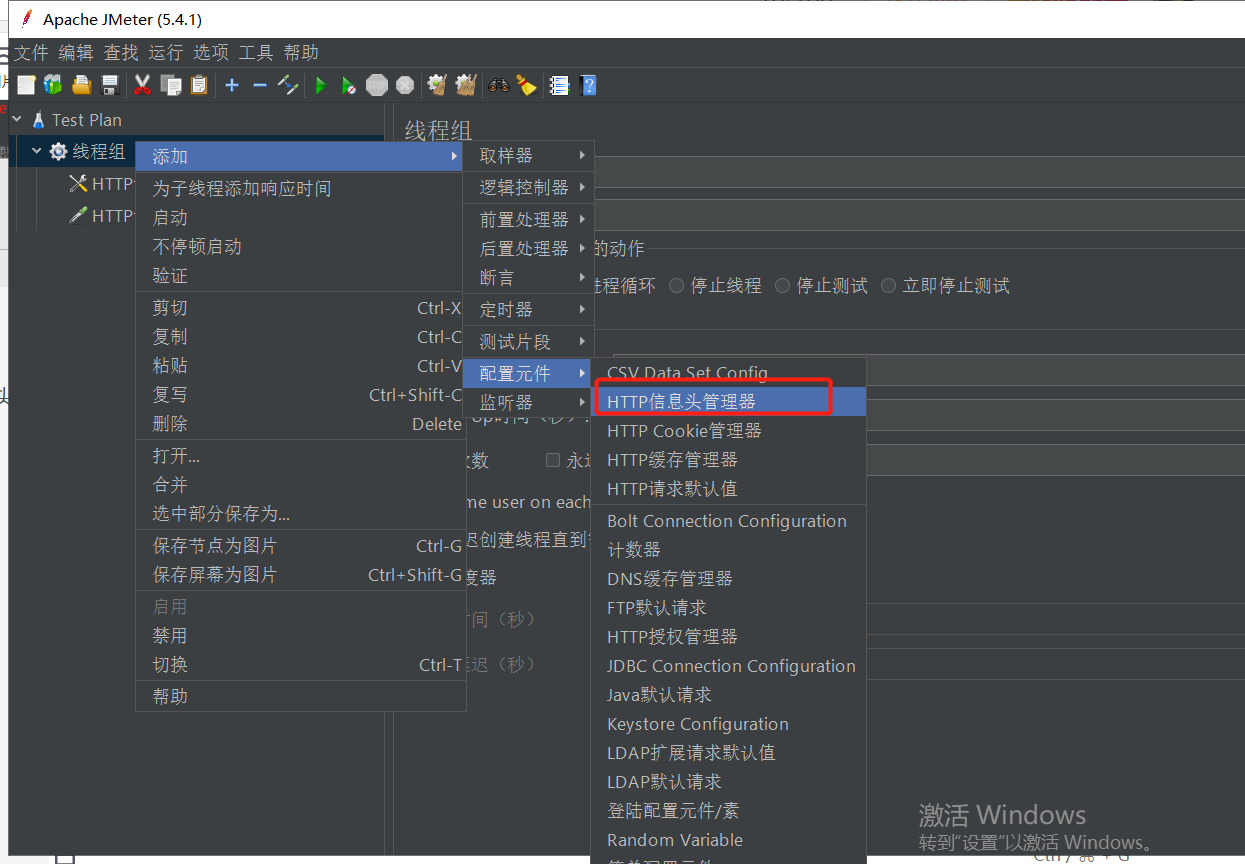This screenshot has height=864, width=1245.
Task: Click the Help question mark icon
Action: click(588, 86)
